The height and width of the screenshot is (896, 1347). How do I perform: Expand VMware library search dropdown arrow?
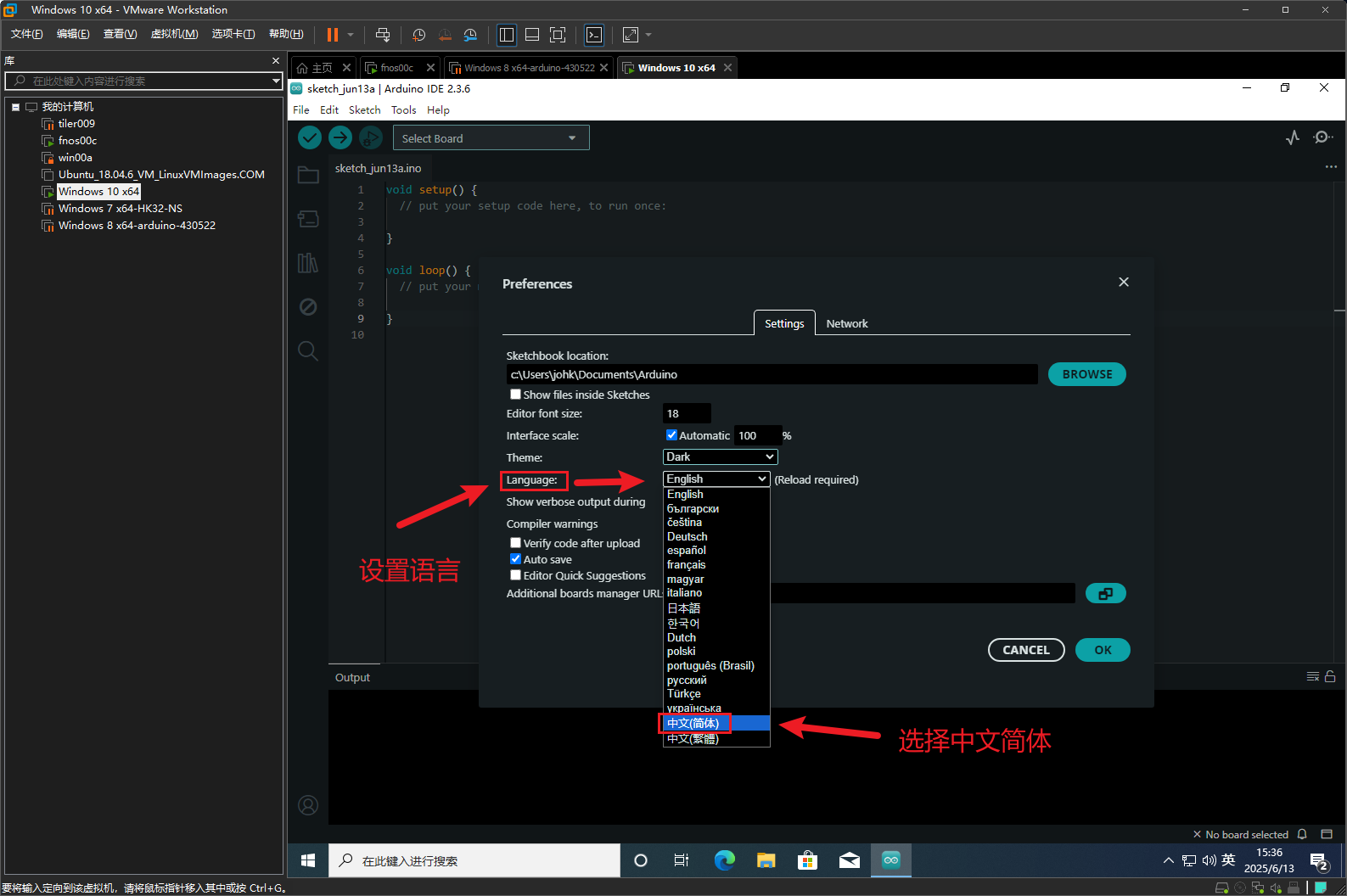click(276, 81)
